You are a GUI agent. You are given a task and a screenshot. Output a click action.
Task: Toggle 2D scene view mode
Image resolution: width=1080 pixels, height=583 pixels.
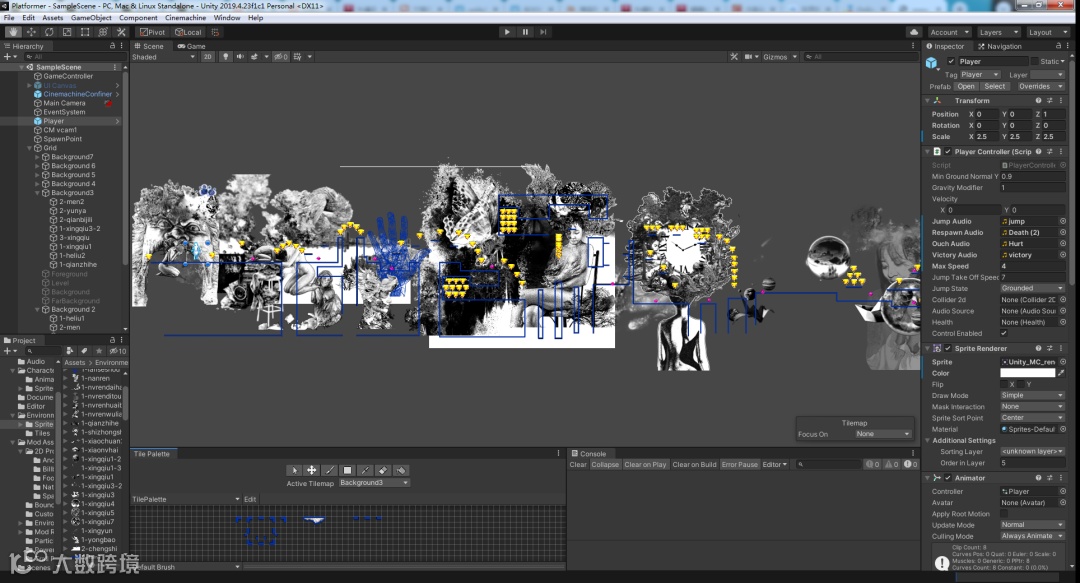click(207, 57)
